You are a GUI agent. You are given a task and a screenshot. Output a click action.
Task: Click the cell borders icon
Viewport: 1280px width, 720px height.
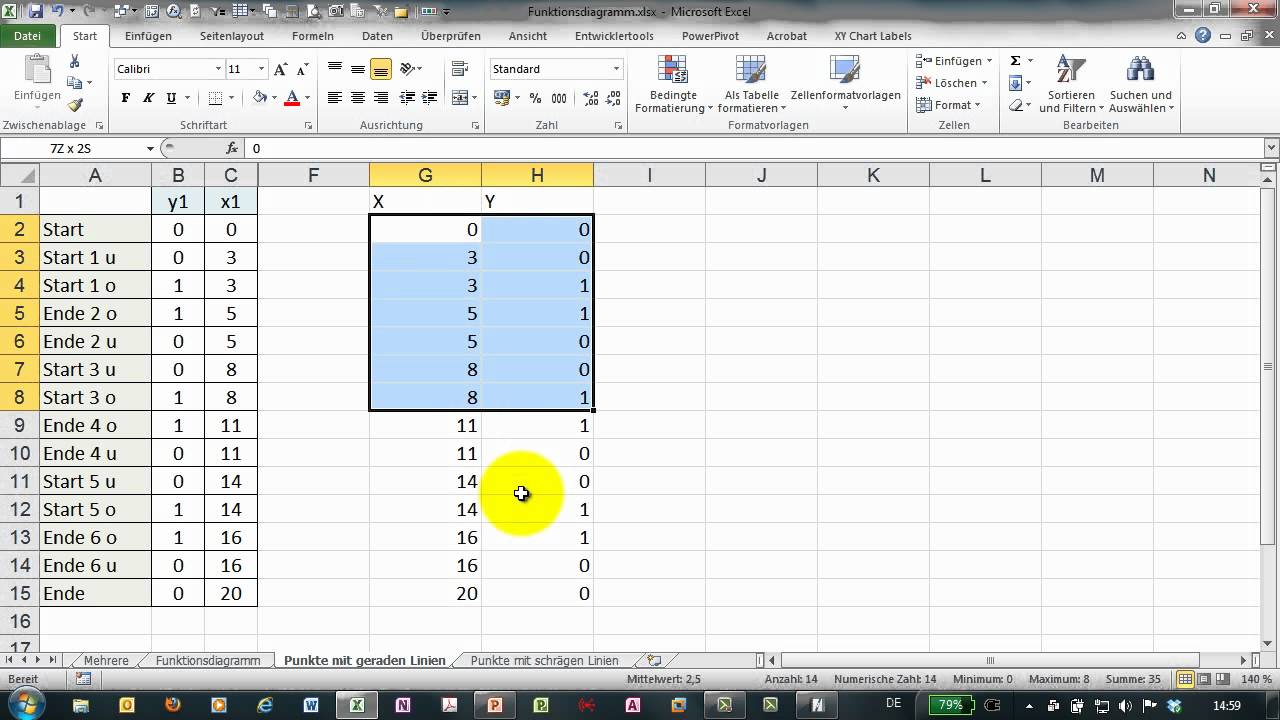pyautogui.click(x=215, y=98)
